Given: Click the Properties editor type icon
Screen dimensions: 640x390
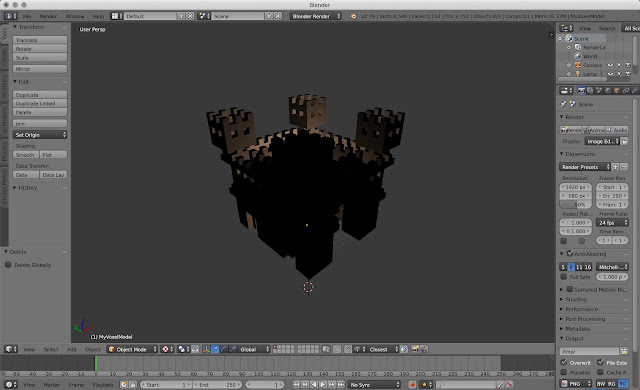Looking at the screenshot, I should (566, 91).
